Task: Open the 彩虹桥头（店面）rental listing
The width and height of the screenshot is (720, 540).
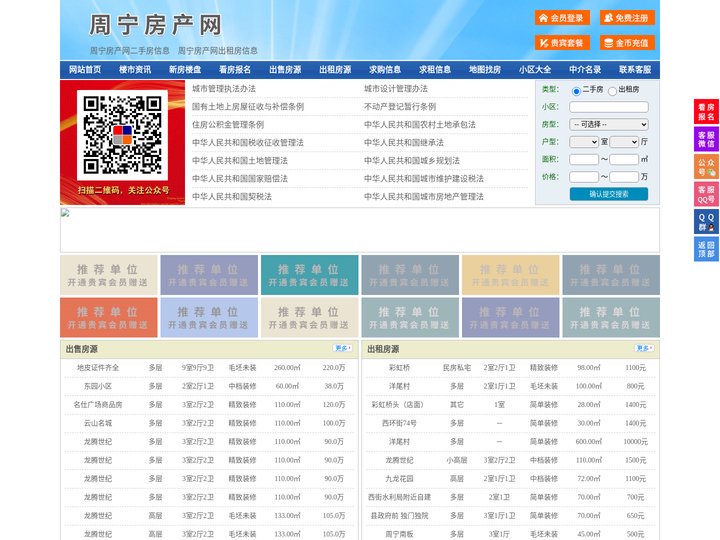Action: pos(398,405)
